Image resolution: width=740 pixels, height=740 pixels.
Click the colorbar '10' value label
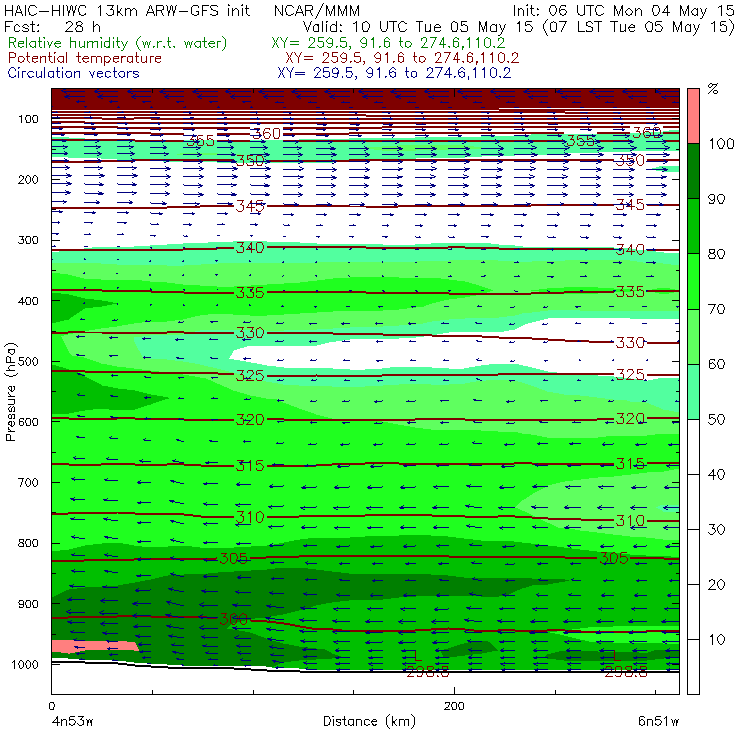[x=716, y=639]
